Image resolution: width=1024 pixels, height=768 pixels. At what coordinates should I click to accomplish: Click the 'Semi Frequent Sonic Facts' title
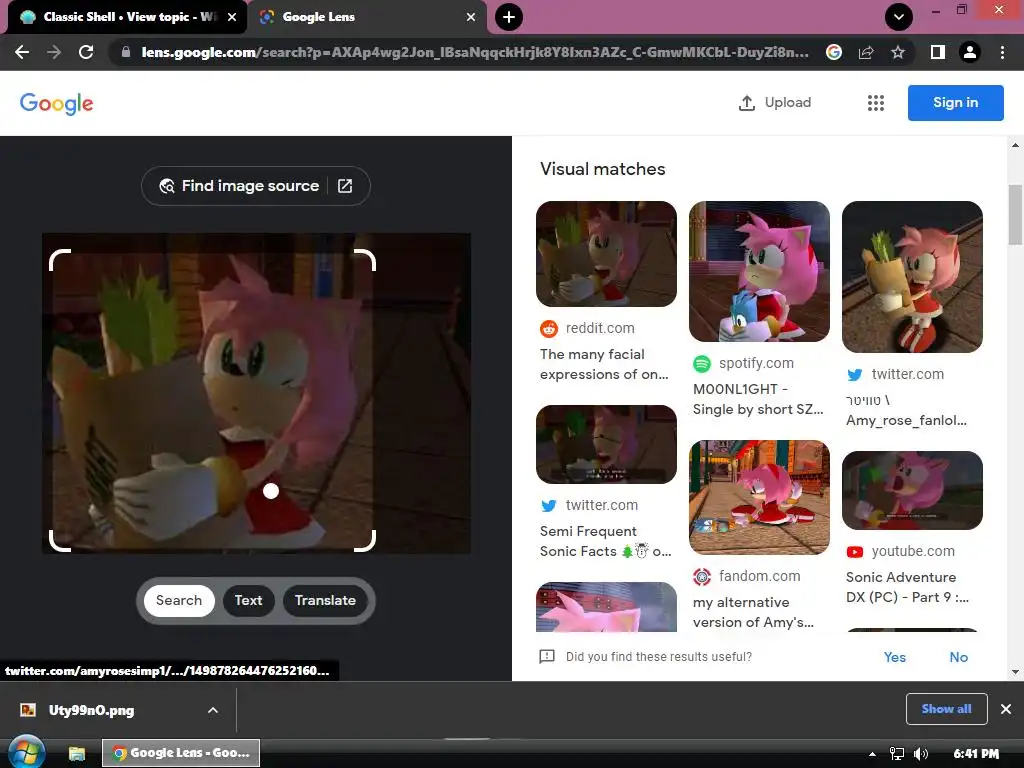(x=605, y=541)
